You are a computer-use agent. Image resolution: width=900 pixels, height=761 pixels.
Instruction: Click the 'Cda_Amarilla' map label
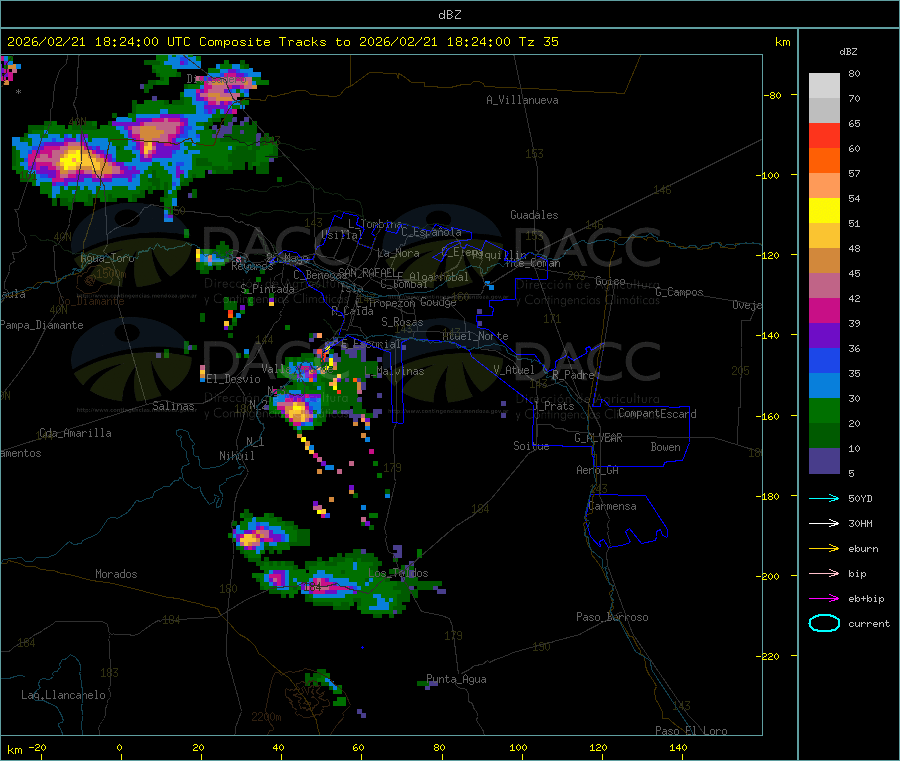click(75, 433)
